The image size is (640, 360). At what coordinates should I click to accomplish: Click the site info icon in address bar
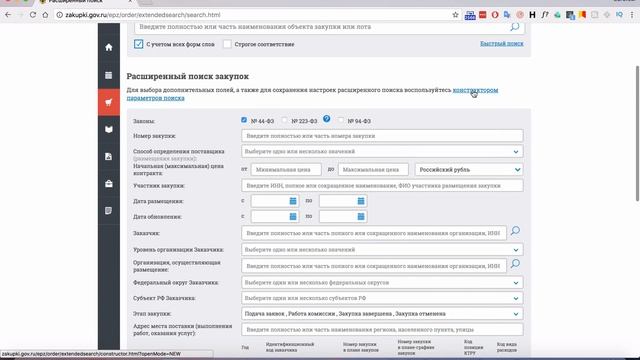tap(59, 15)
